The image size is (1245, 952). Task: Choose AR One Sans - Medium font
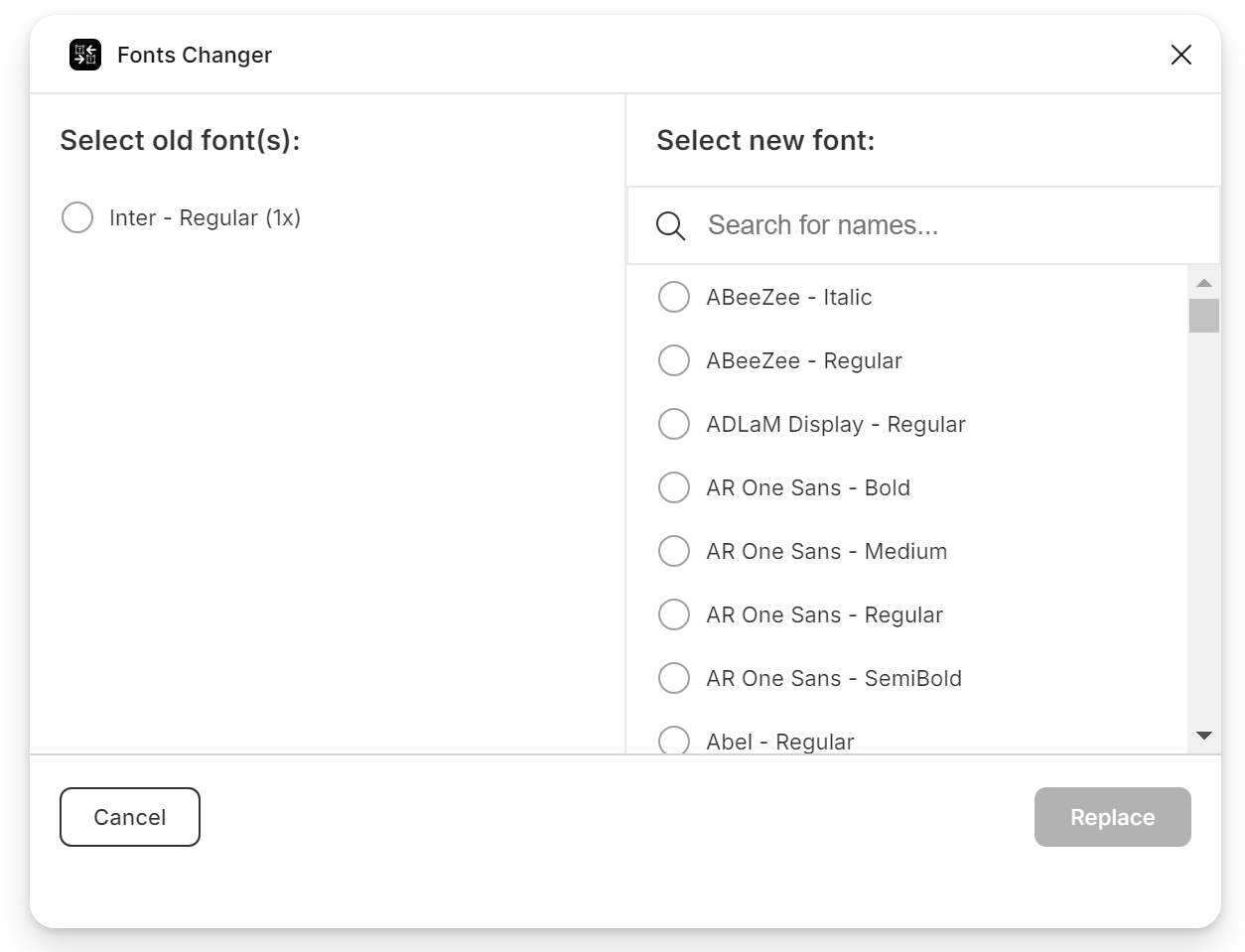coord(674,551)
